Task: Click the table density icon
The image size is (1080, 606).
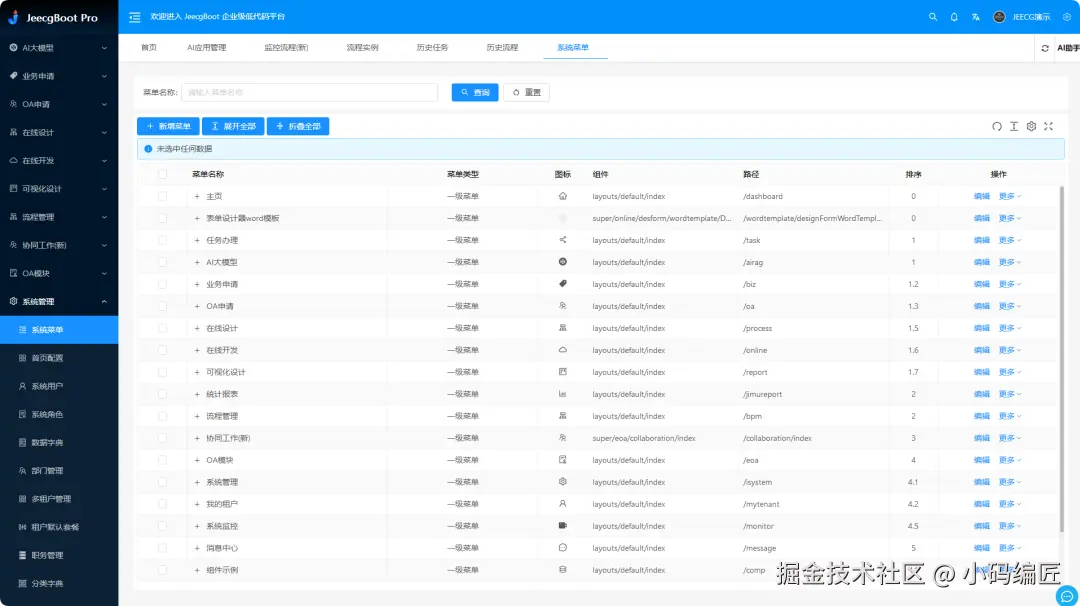Action: click(1014, 126)
